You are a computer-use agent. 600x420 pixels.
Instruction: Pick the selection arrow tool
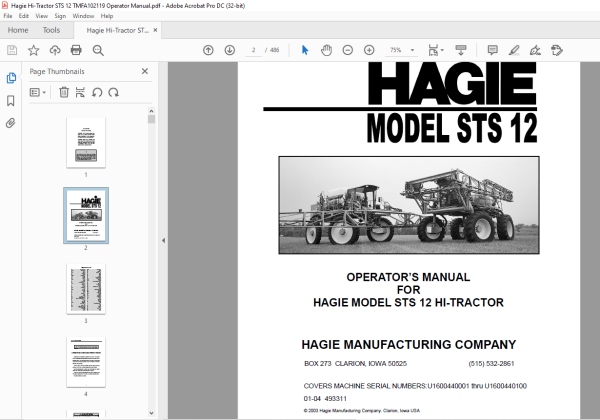[x=305, y=50]
